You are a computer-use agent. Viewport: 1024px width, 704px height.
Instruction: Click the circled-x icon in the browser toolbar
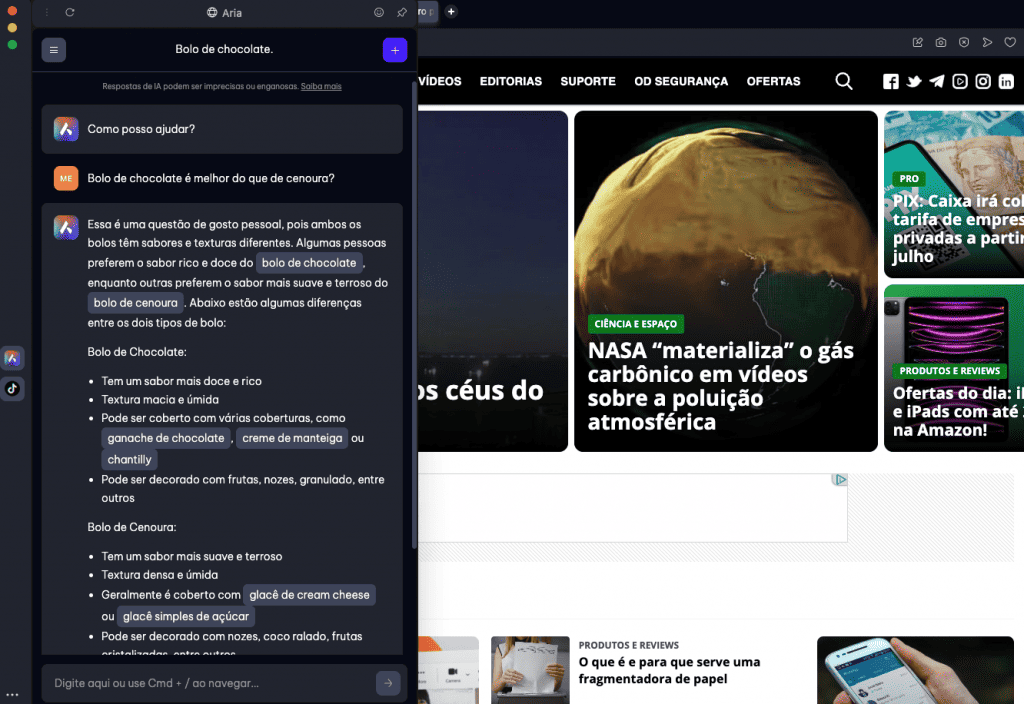pos(964,42)
